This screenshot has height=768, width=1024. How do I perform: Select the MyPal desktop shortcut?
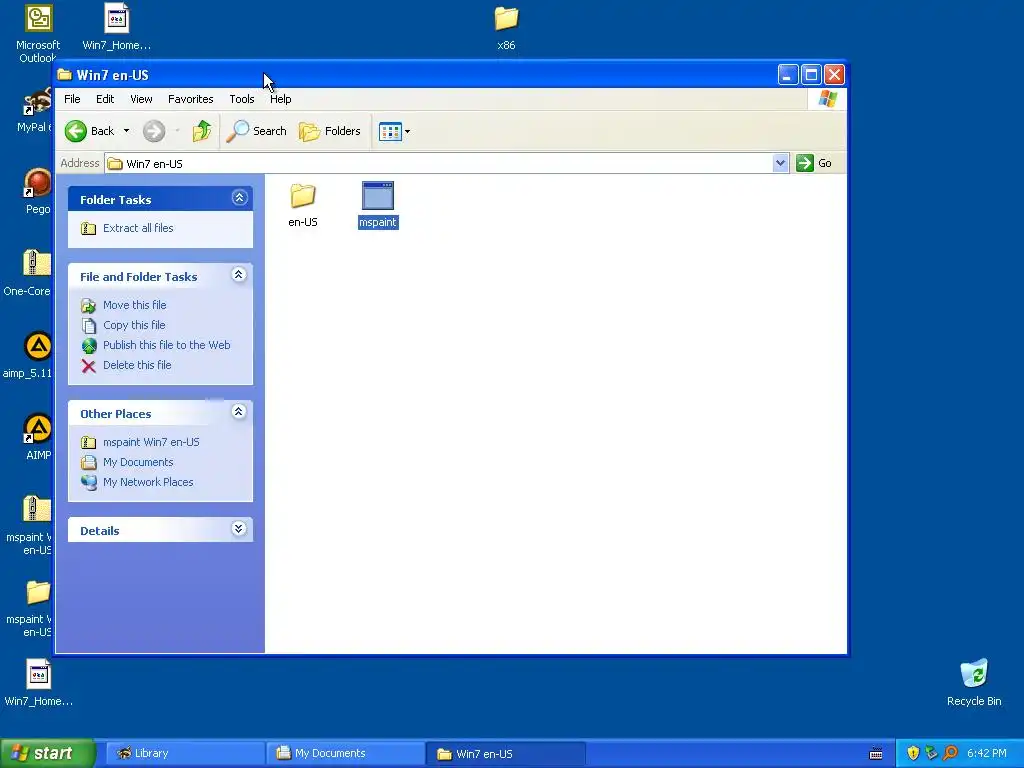click(34, 111)
